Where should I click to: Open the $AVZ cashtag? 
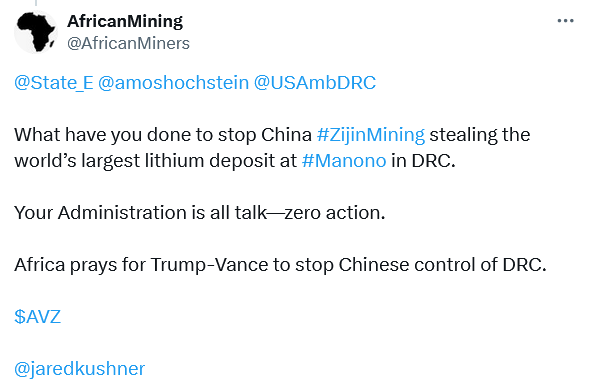point(38,317)
